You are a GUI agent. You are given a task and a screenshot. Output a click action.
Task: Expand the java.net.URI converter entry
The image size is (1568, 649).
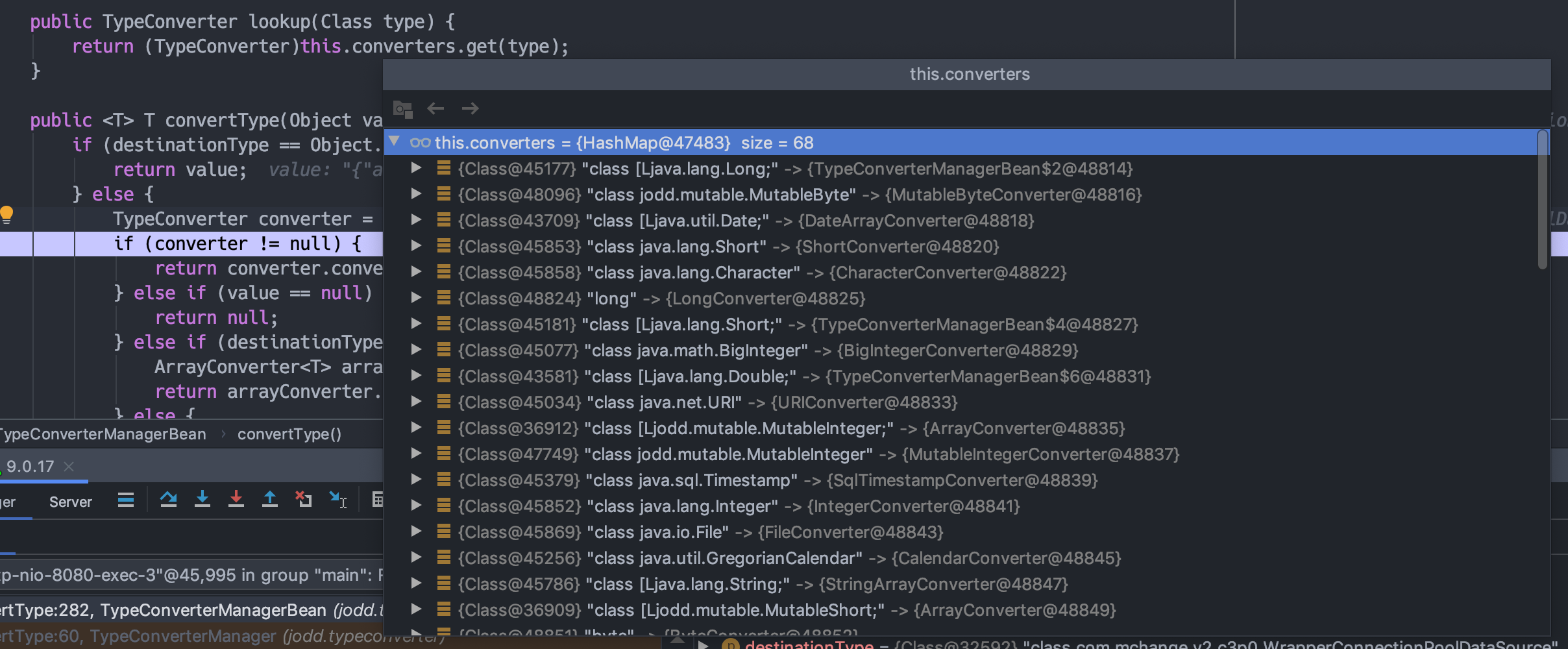click(417, 402)
